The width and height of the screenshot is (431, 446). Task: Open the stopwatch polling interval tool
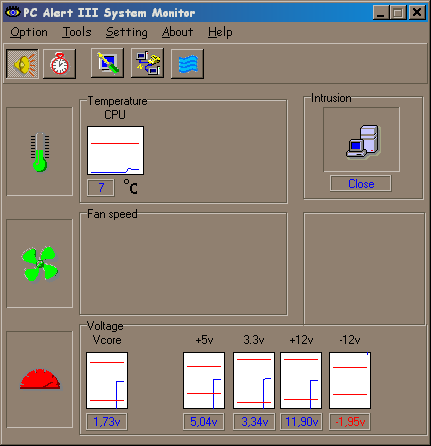coord(59,64)
